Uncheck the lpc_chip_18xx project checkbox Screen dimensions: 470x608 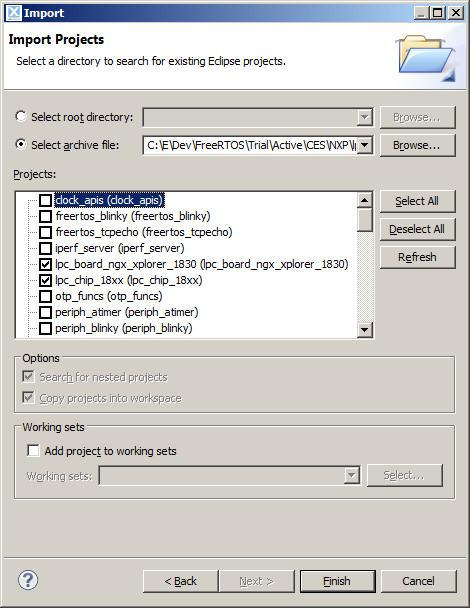[45, 280]
